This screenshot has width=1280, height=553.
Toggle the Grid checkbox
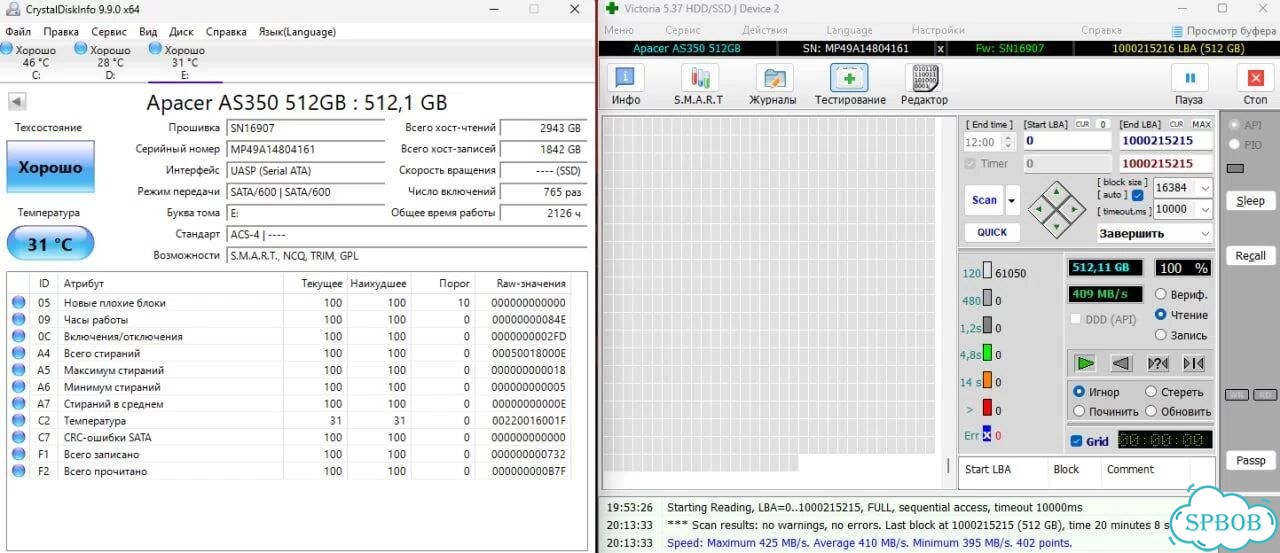pos(1076,441)
